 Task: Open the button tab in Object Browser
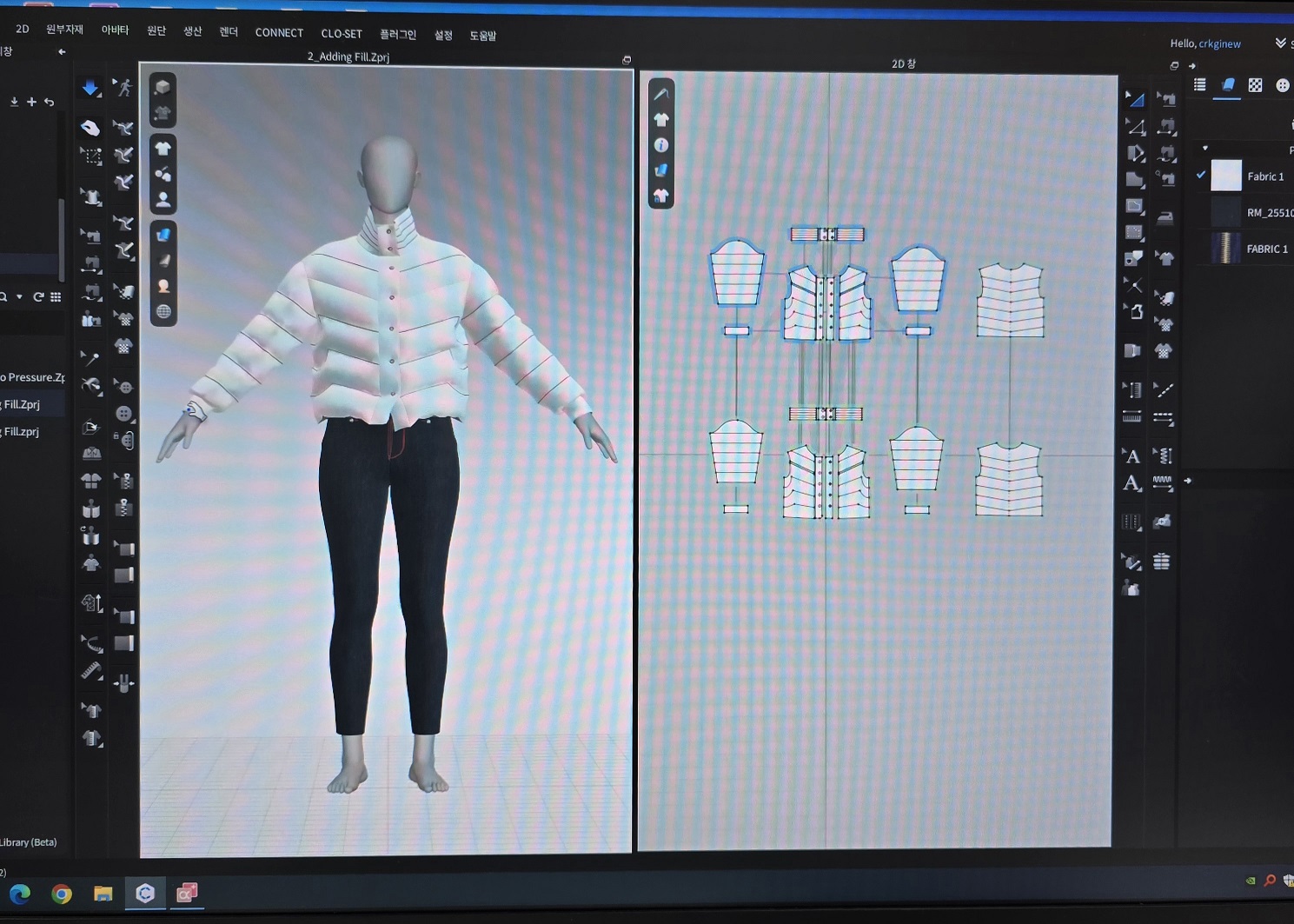pos(1282,85)
